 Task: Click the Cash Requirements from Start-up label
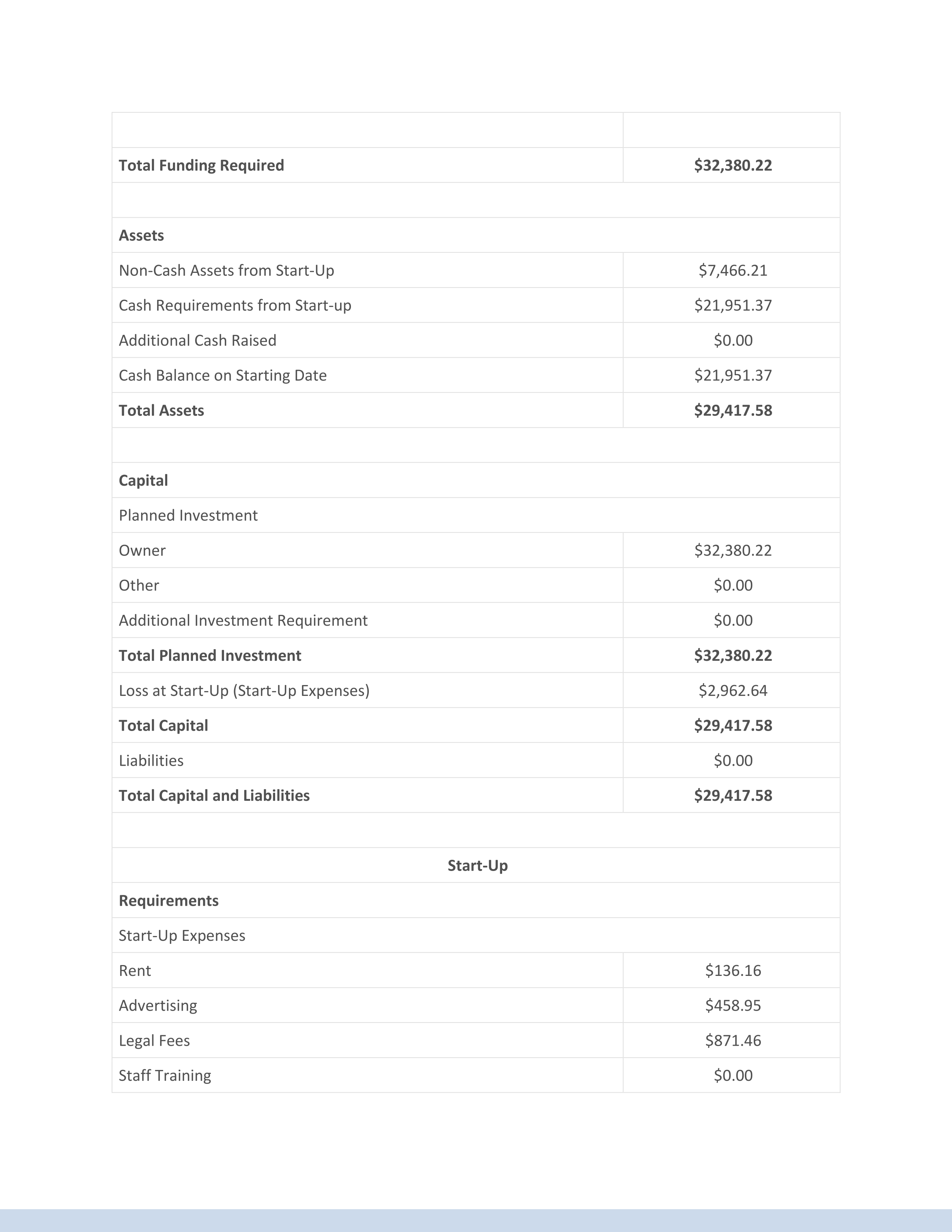pos(234,305)
